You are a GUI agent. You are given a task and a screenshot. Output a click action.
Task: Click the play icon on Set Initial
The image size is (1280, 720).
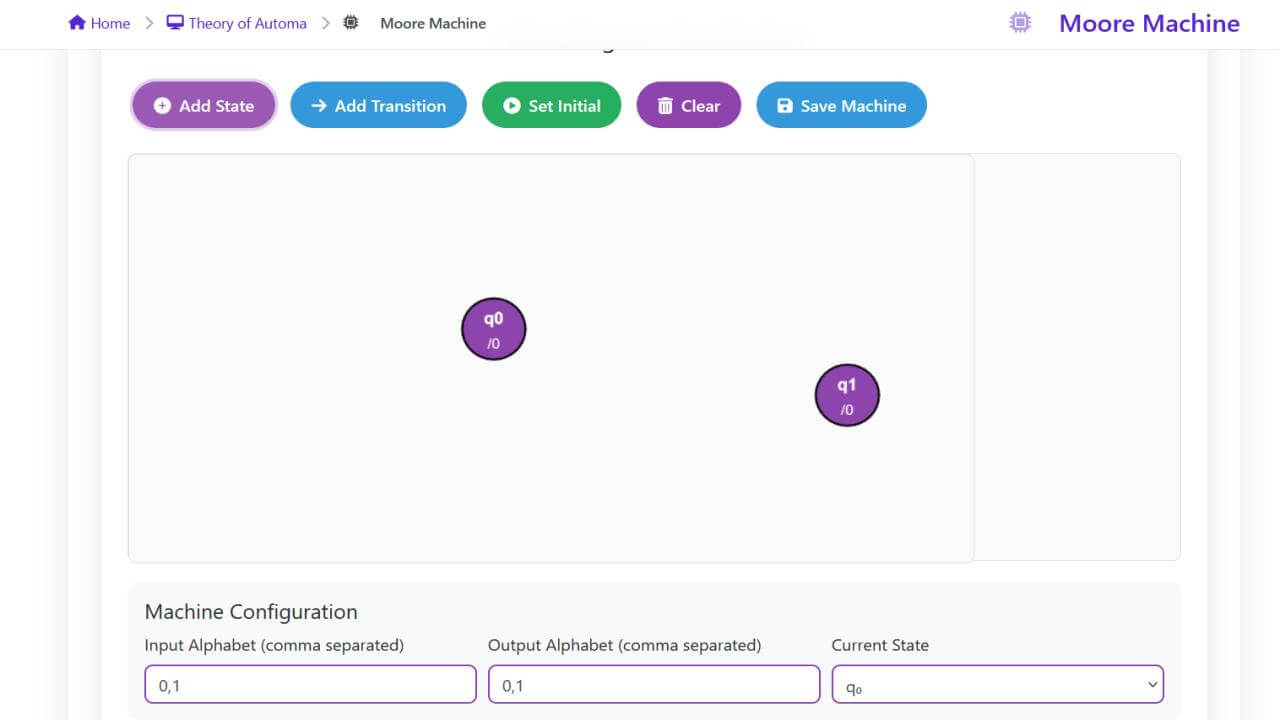[512, 106]
